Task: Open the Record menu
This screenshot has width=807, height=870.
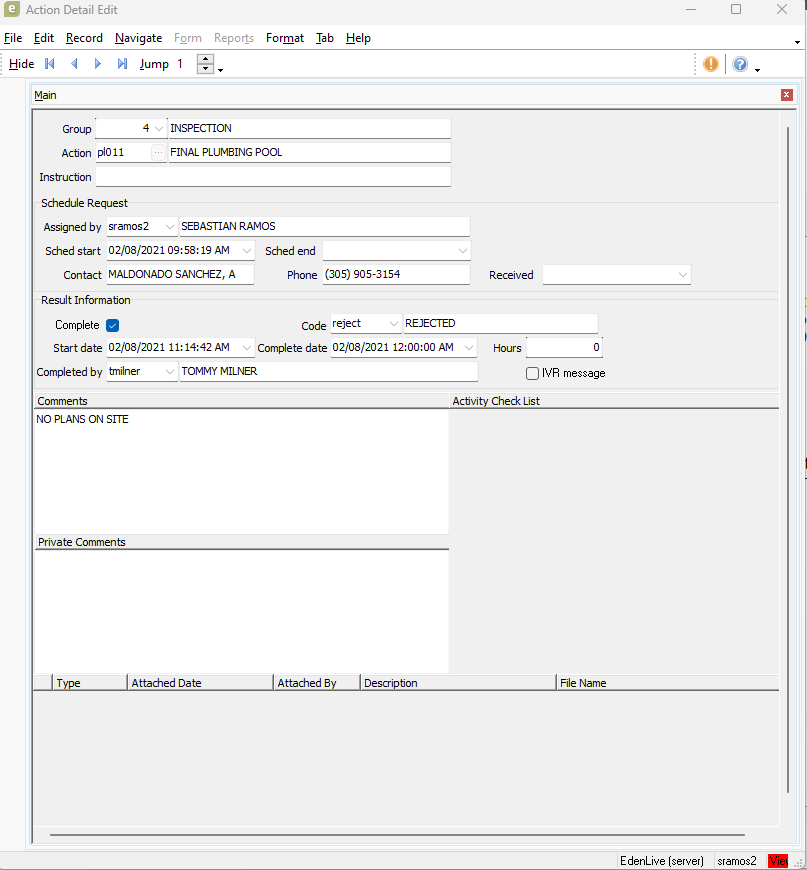Action: pyautogui.click(x=84, y=38)
